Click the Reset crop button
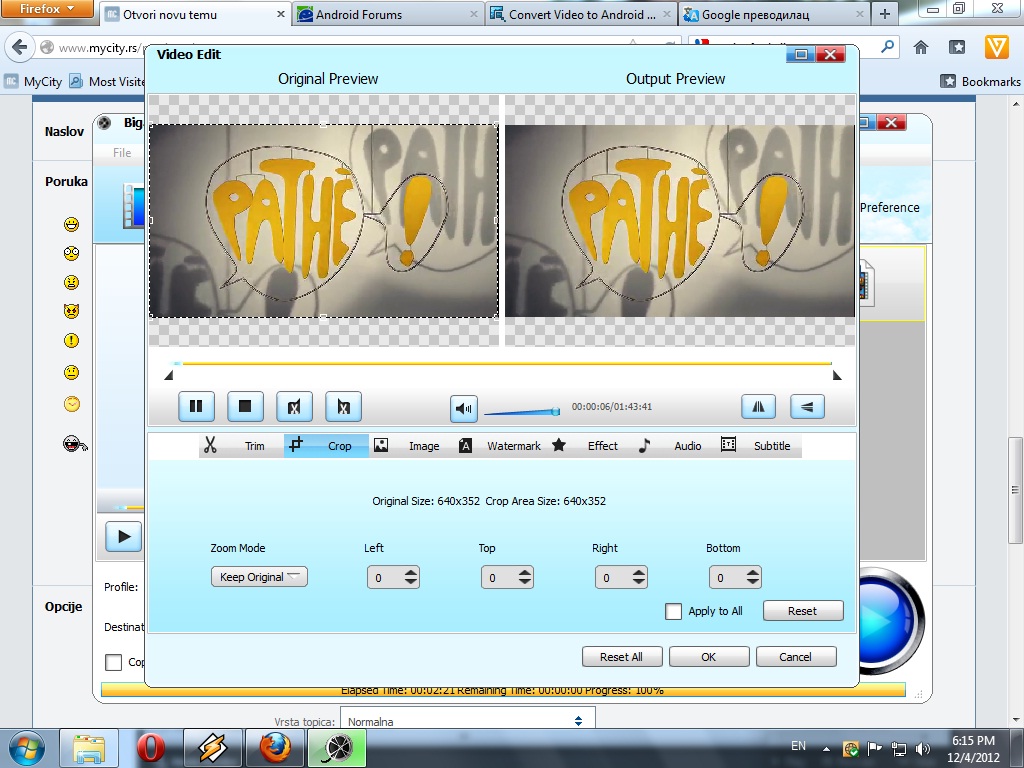Viewport: 1024px width, 768px height. pyautogui.click(x=803, y=611)
